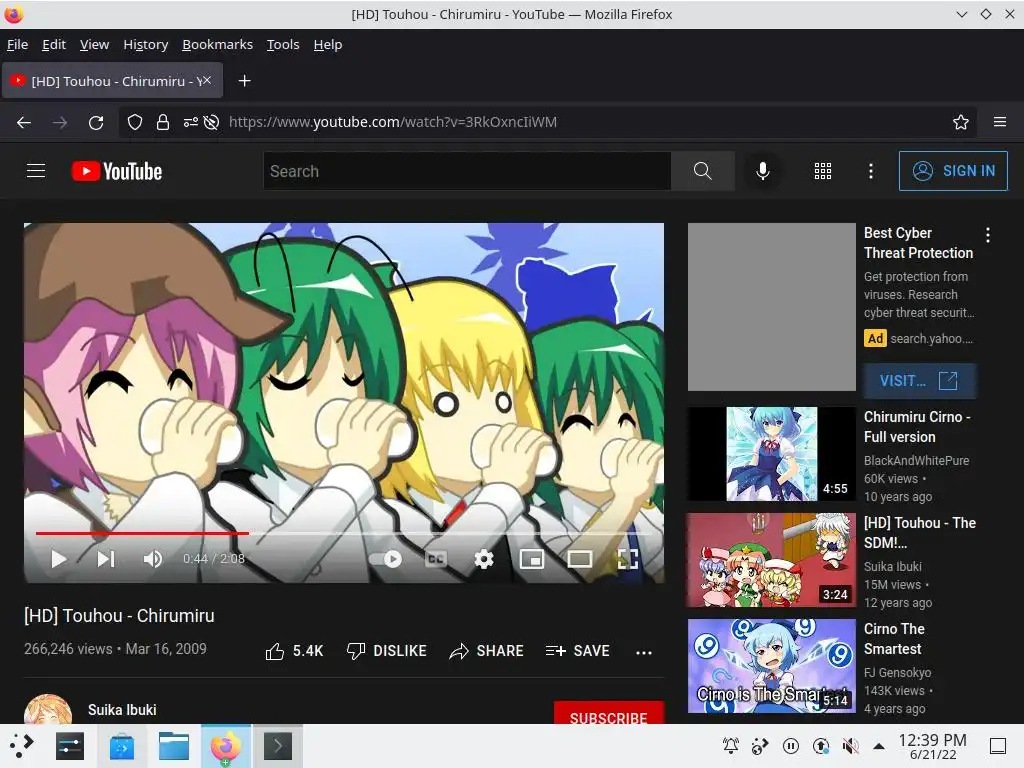Open the Suika Ibuki channel avatar

pyautogui.click(x=48, y=711)
